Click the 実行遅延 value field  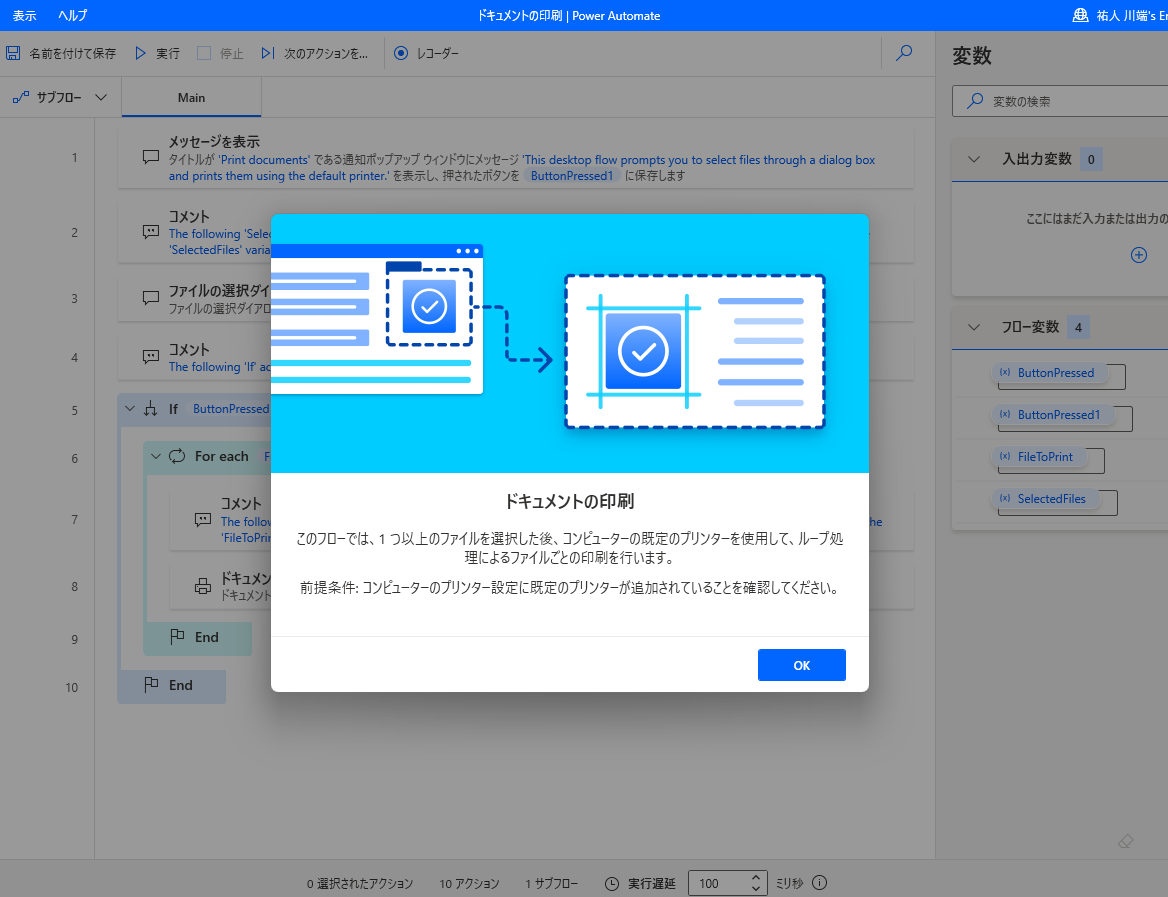(719, 883)
